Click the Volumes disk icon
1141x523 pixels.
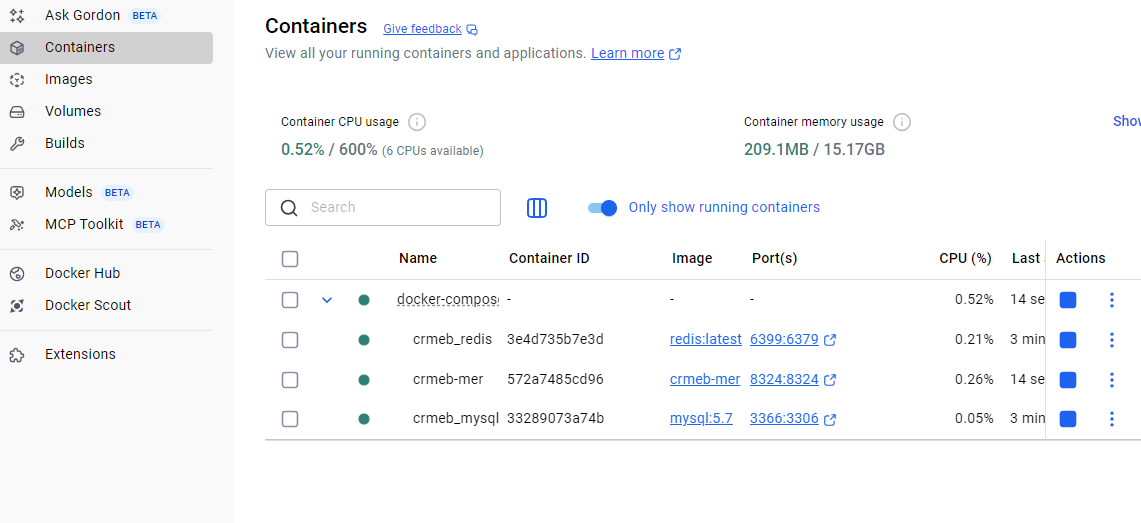pyautogui.click(x=17, y=112)
